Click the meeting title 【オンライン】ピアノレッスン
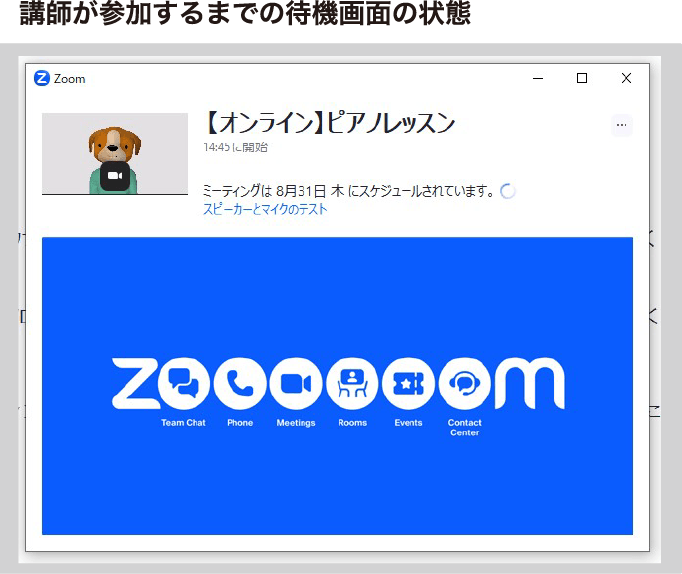 (x=330, y=123)
